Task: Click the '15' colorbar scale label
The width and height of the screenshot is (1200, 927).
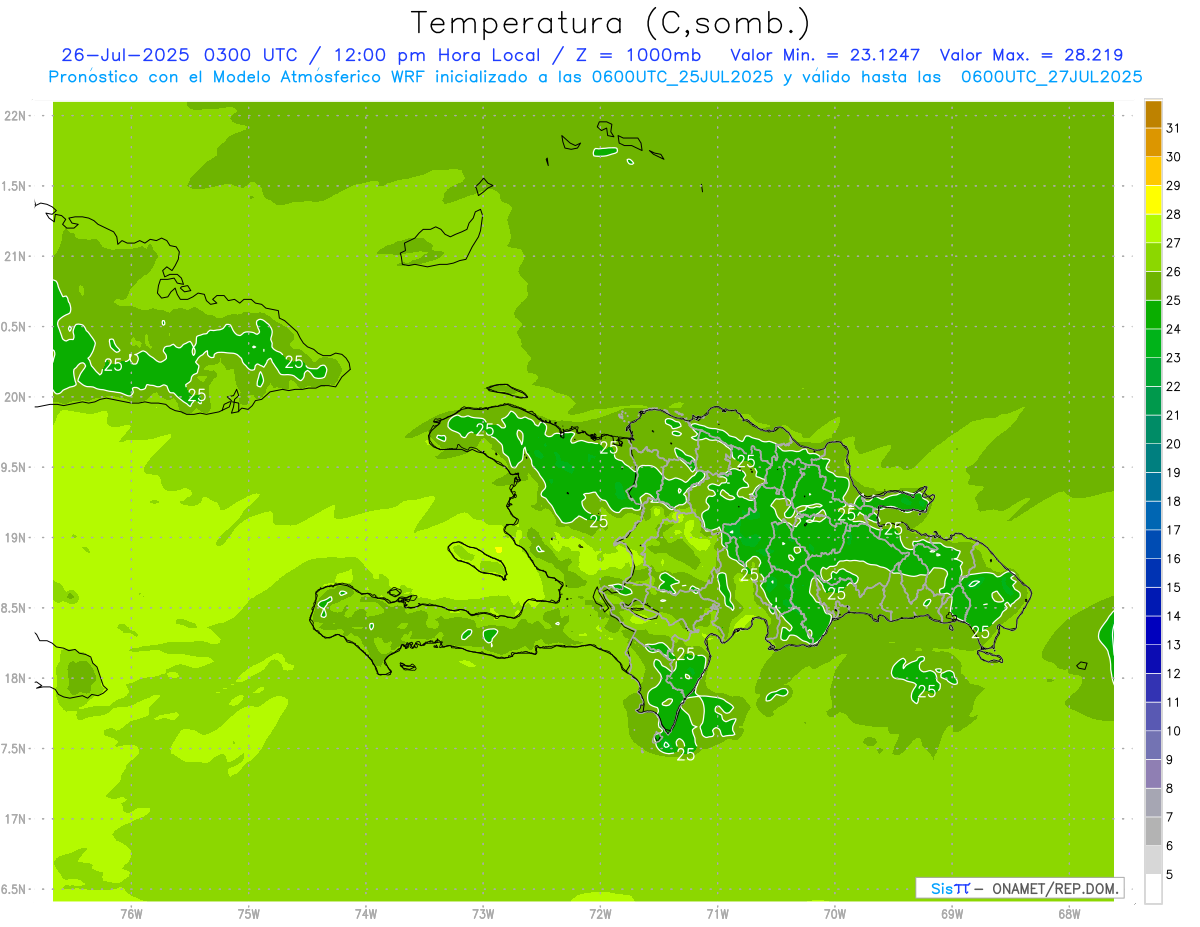Action: click(x=1173, y=587)
